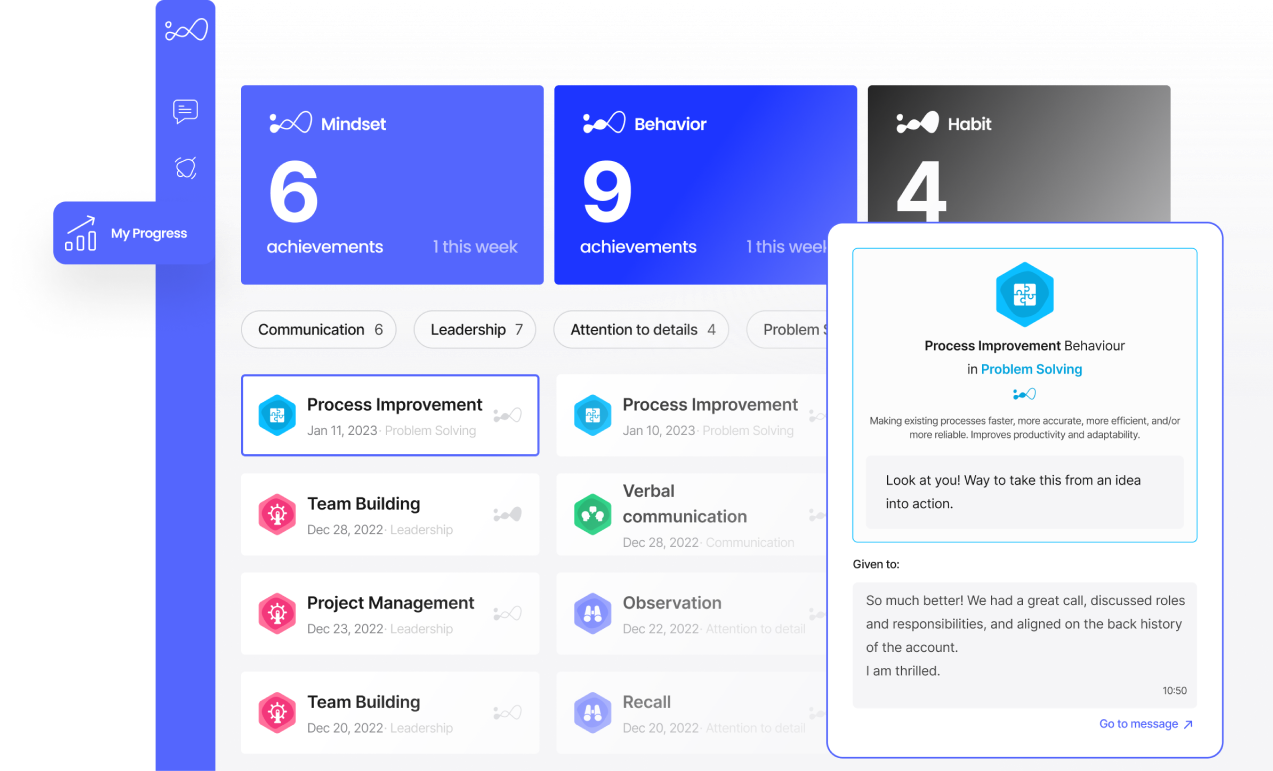This screenshot has width=1273, height=771.
Task: Toggle the mark on Team Building Dec 28 card
Action: pos(508,514)
